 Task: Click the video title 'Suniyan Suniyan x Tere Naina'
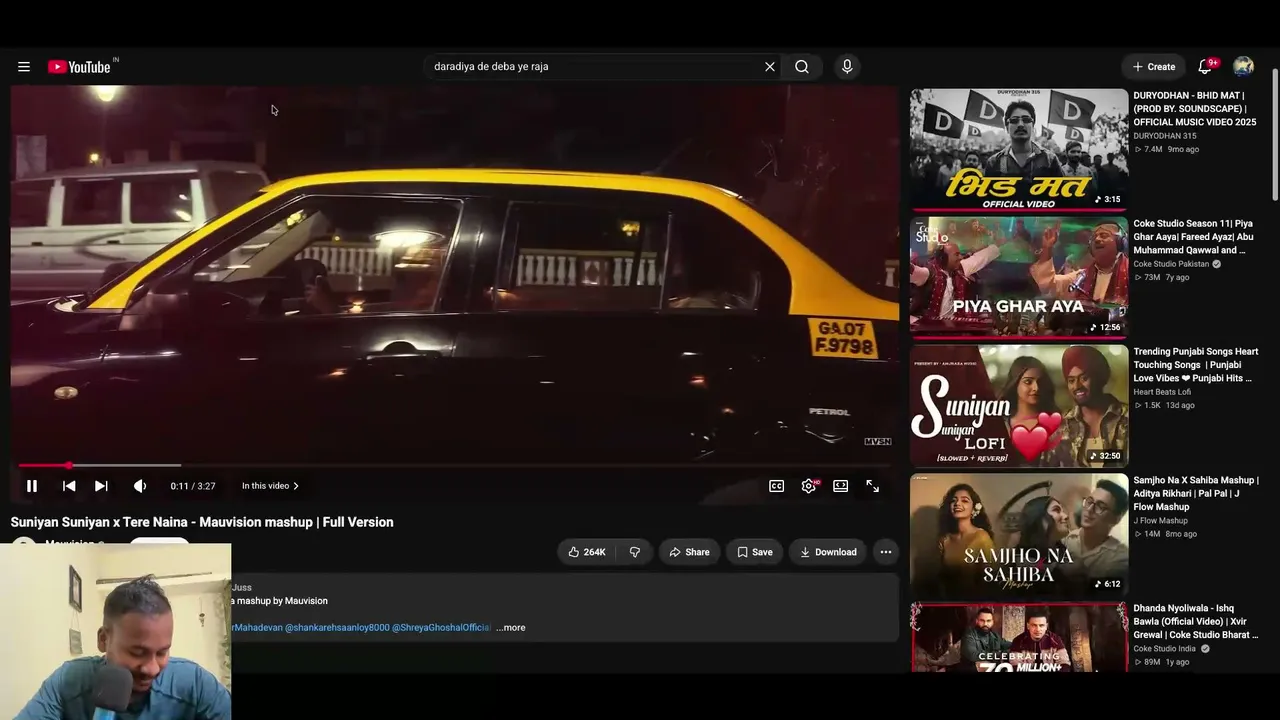202,522
